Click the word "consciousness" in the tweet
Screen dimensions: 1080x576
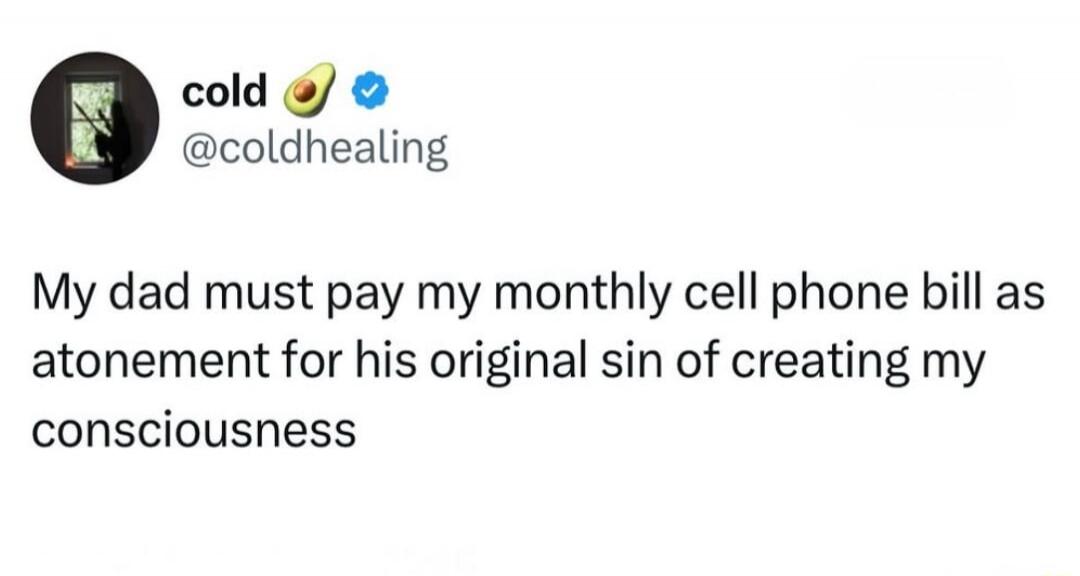coord(194,433)
